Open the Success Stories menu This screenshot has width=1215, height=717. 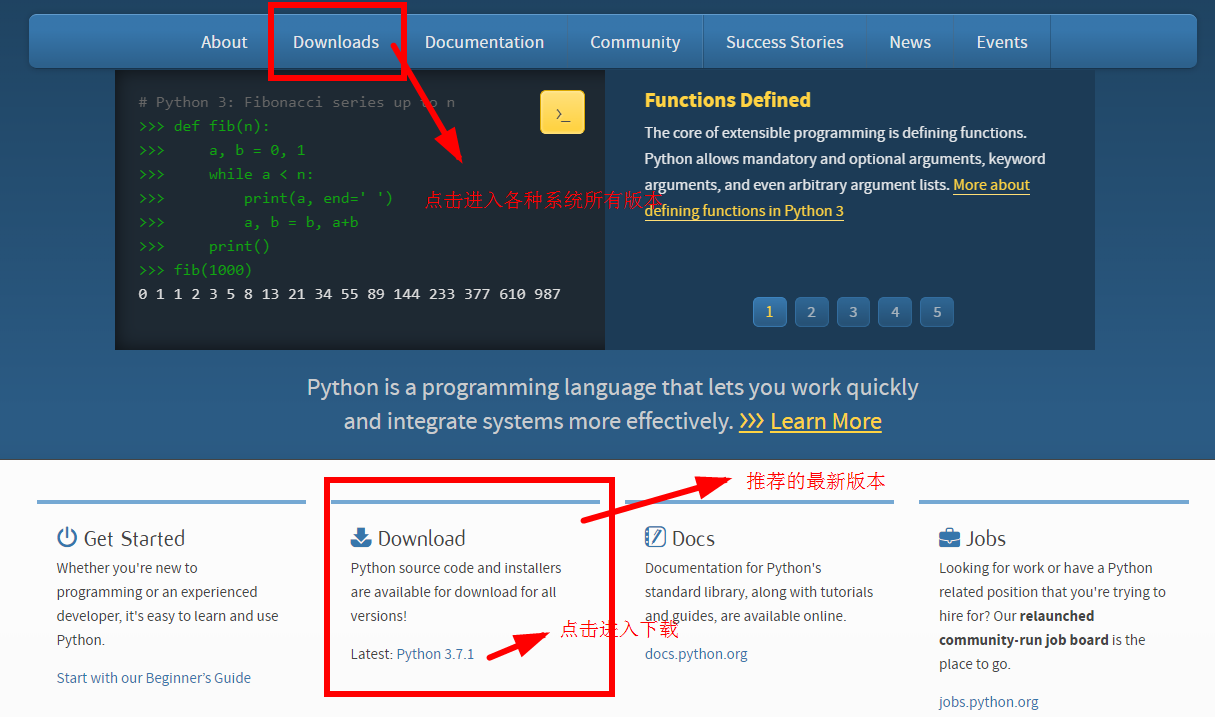pyautogui.click(x=785, y=42)
